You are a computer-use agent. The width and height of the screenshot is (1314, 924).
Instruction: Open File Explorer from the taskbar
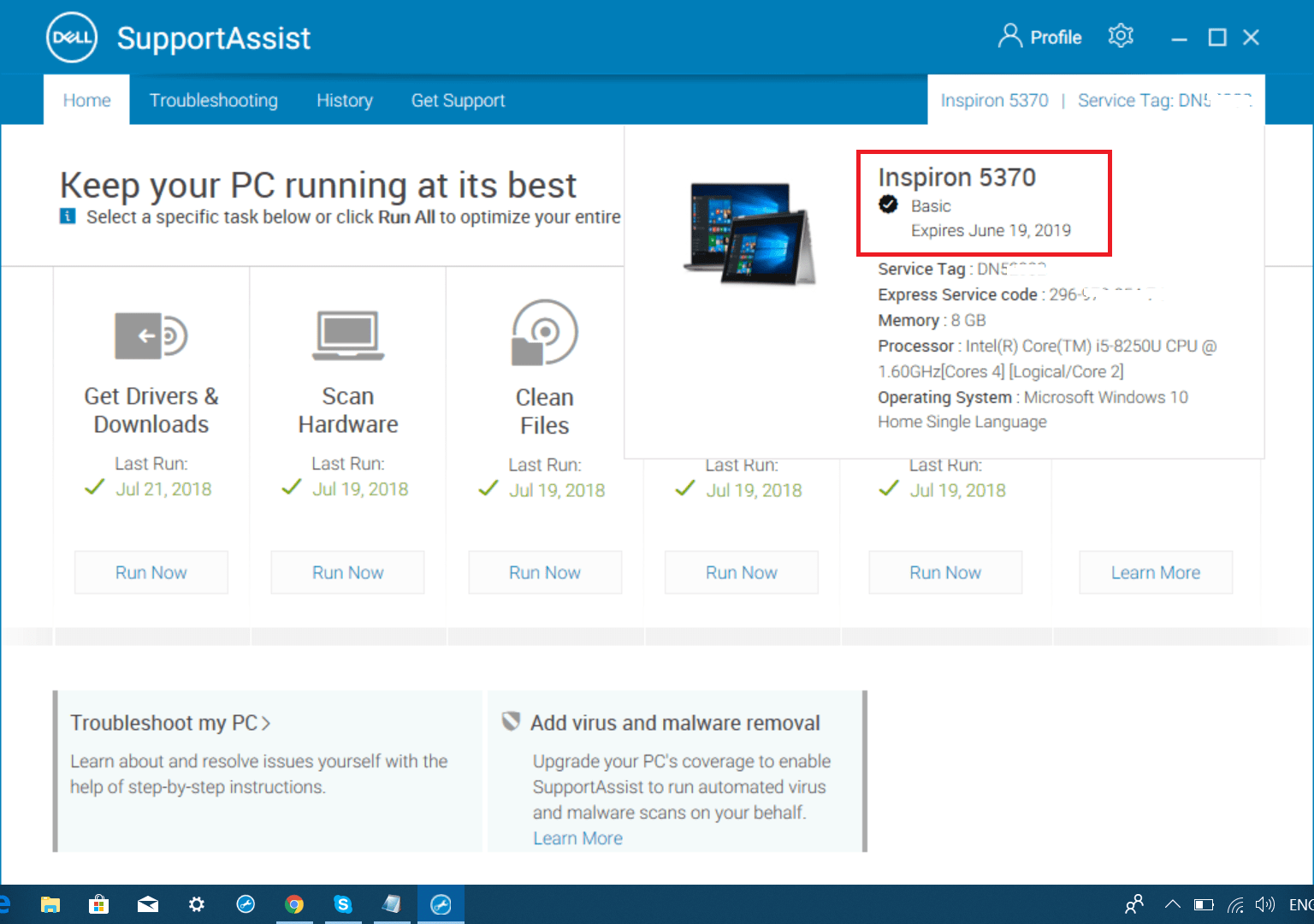[x=50, y=904]
